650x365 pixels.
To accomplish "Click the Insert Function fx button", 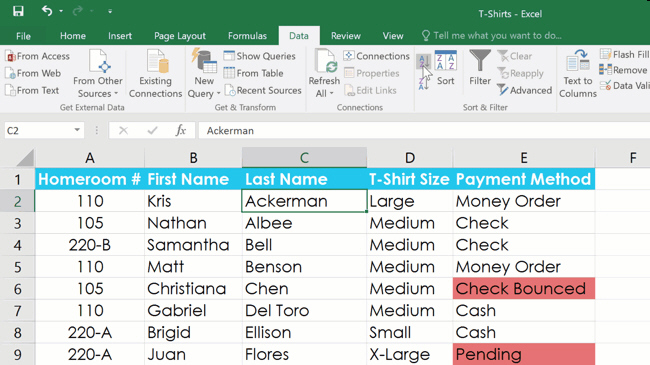I will point(180,131).
